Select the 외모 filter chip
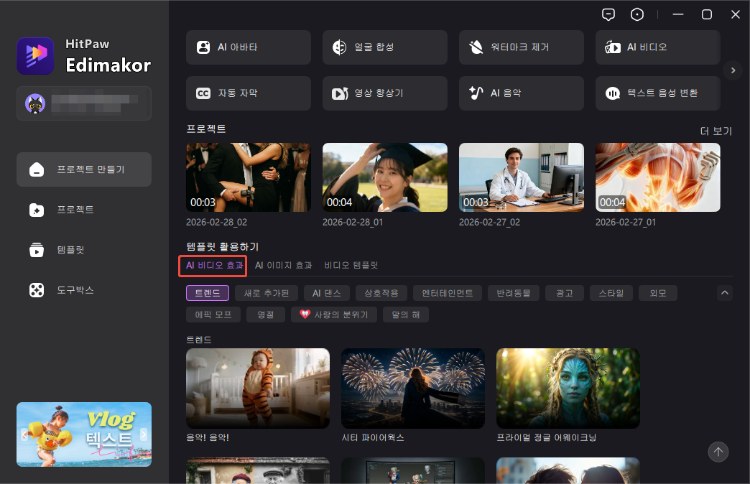Image resolution: width=750 pixels, height=484 pixels. pyautogui.click(x=658, y=293)
